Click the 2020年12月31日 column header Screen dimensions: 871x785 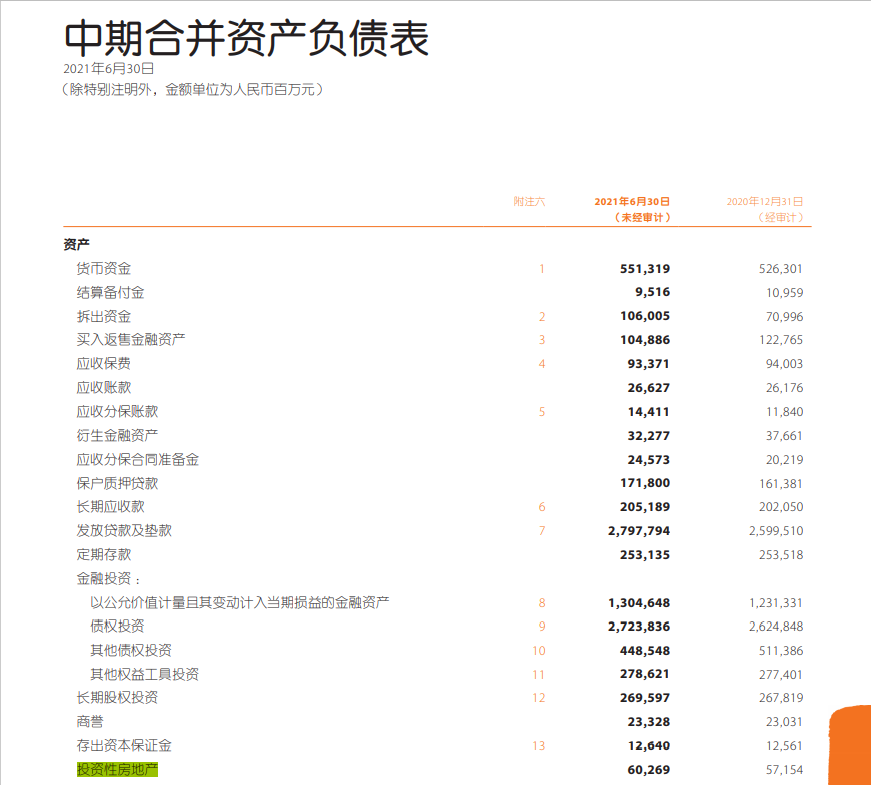tap(765, 201)
